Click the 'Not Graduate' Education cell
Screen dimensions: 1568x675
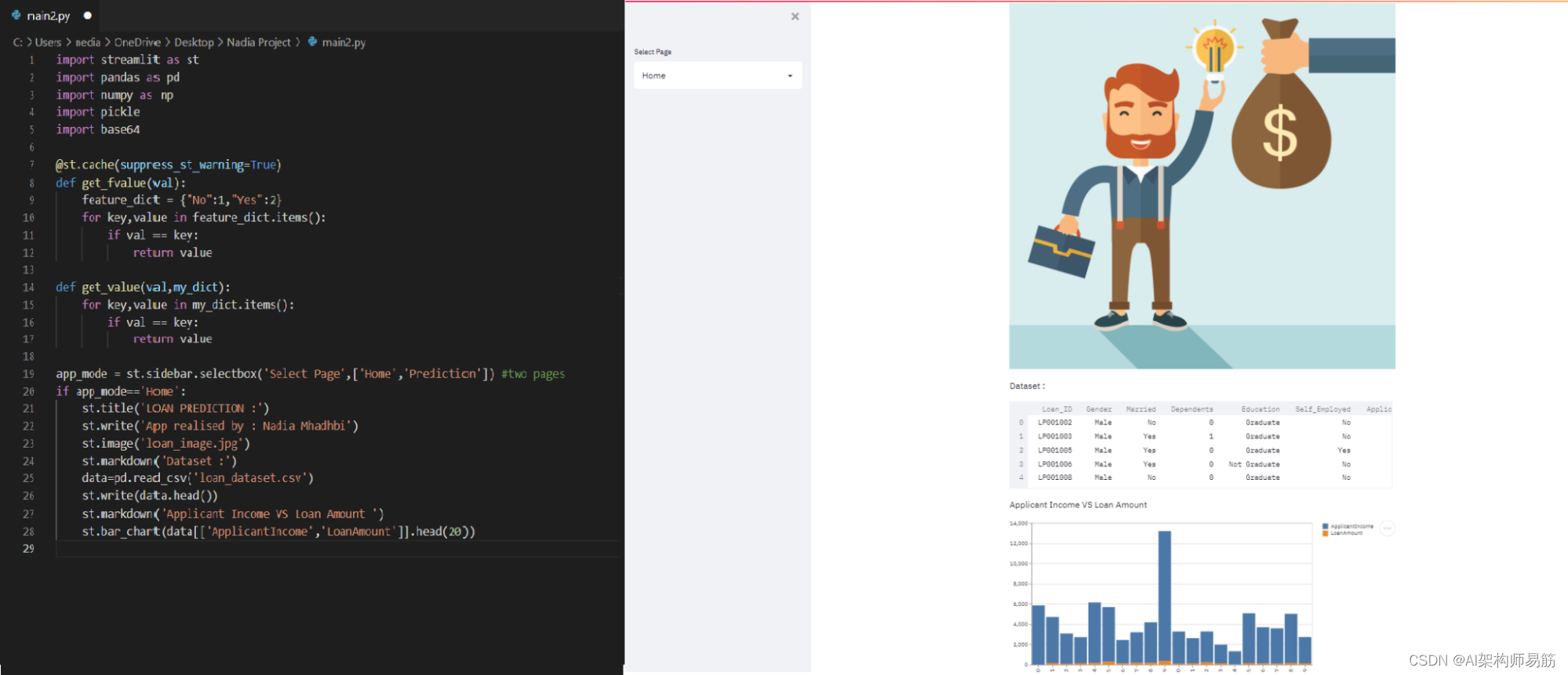coord(1253,464)
